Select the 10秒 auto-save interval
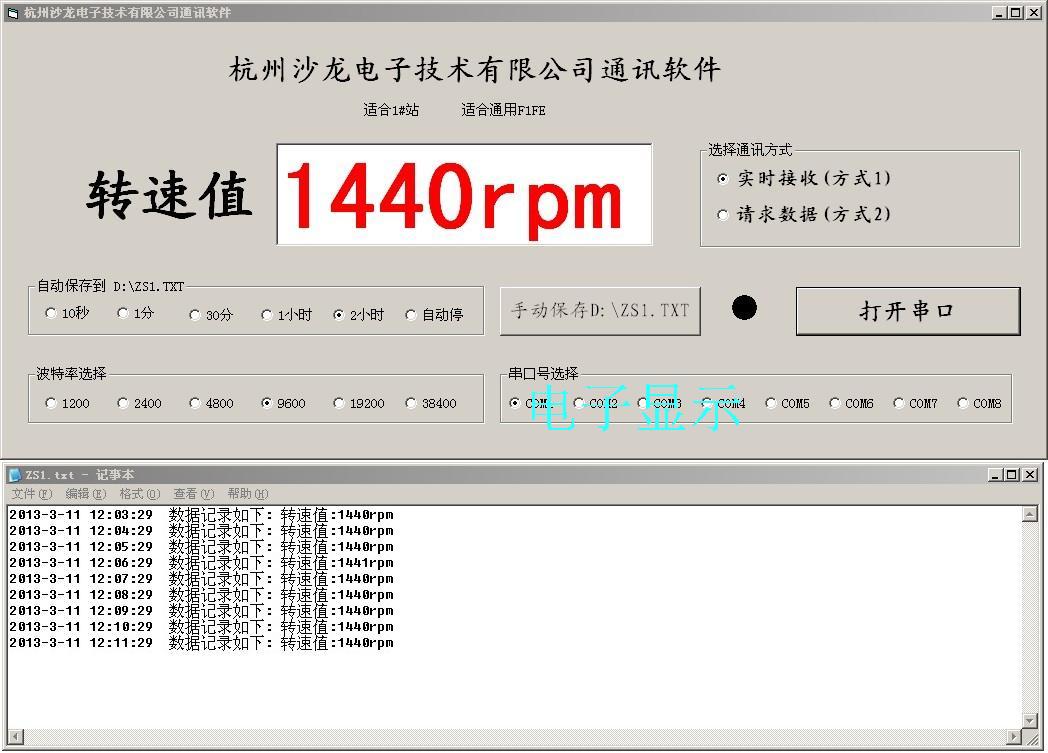The width and height of the screenshot is (1048, 753). click(50, 313)
